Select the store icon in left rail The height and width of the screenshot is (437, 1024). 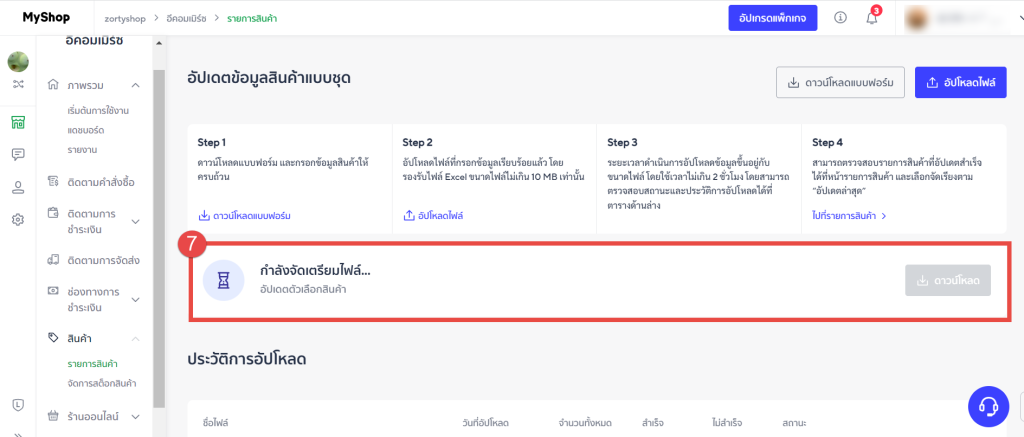click(18, 122)
